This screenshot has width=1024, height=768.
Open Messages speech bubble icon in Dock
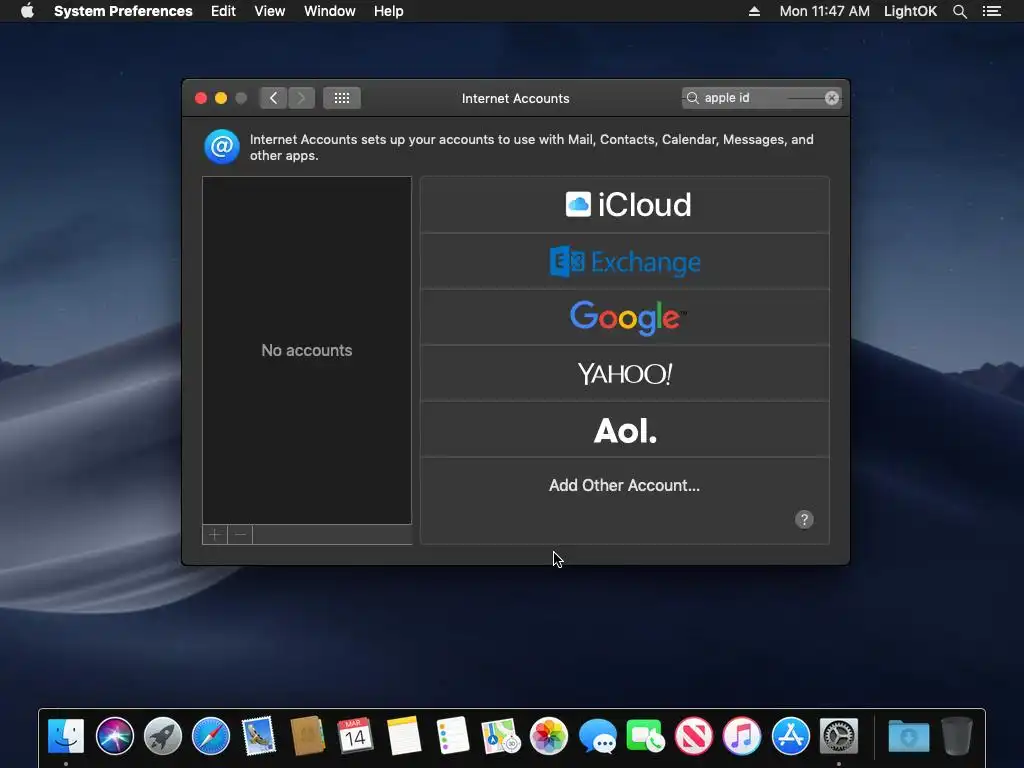(x=597, y=737)
